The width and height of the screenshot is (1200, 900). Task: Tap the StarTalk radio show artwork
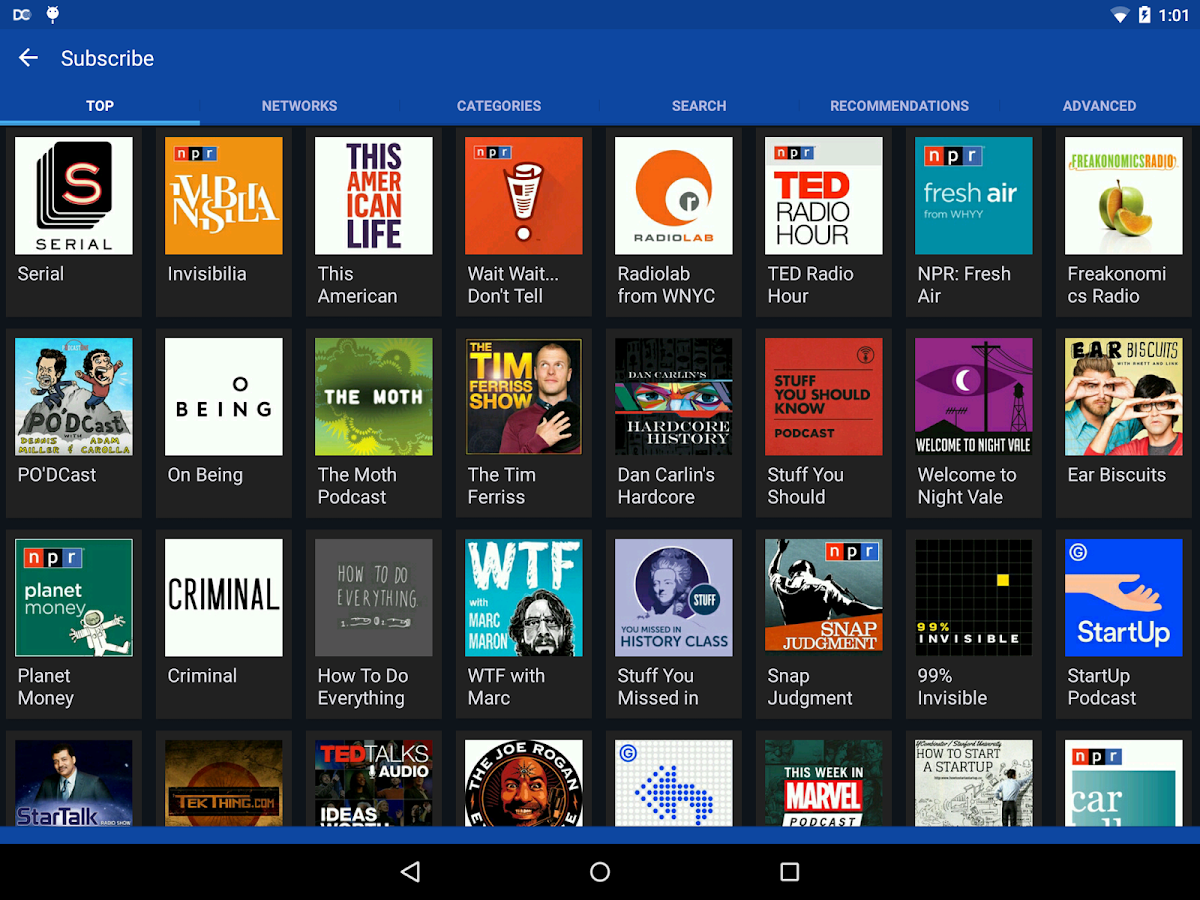[74, 783]
